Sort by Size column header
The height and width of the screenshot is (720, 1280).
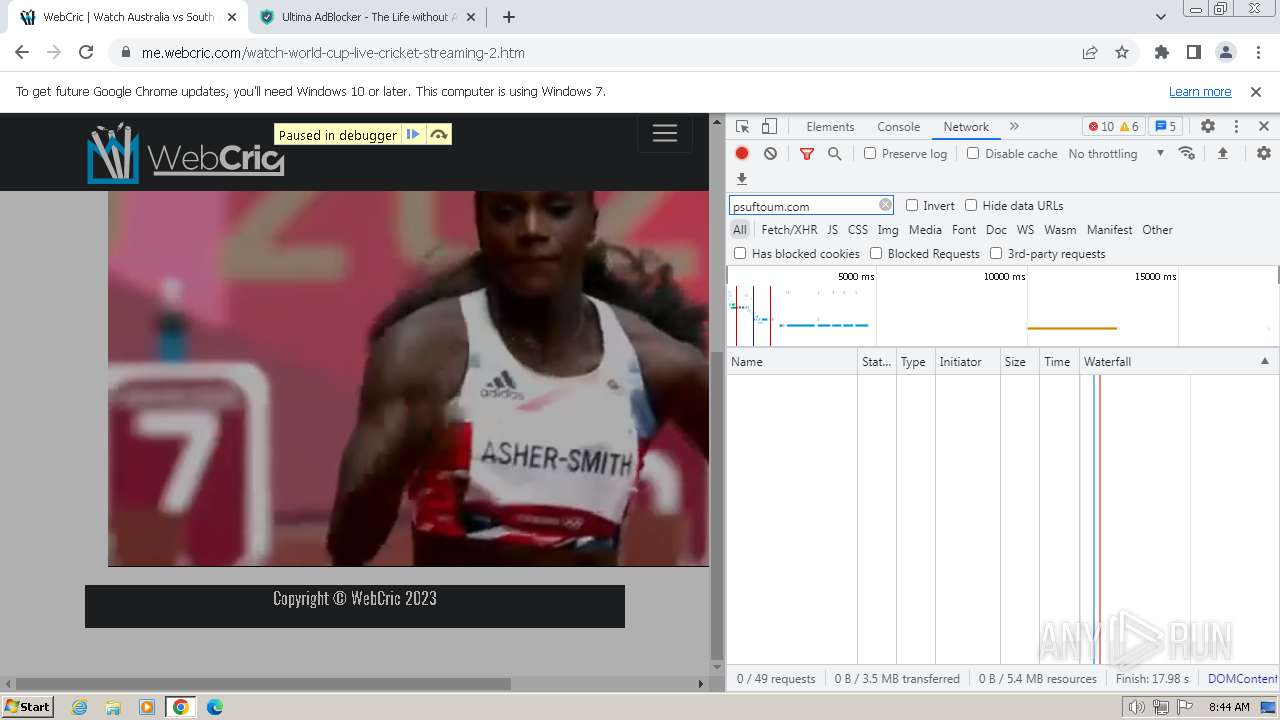point(1020,361)
